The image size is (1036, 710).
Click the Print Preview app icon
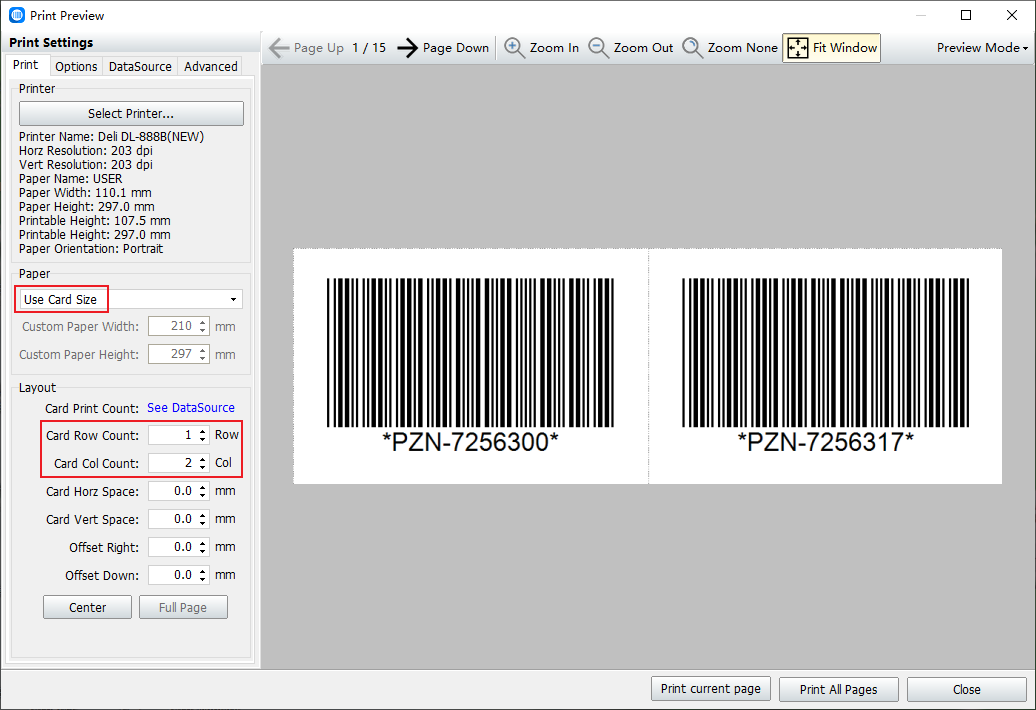pyautogui.click(x=17, y=15)
